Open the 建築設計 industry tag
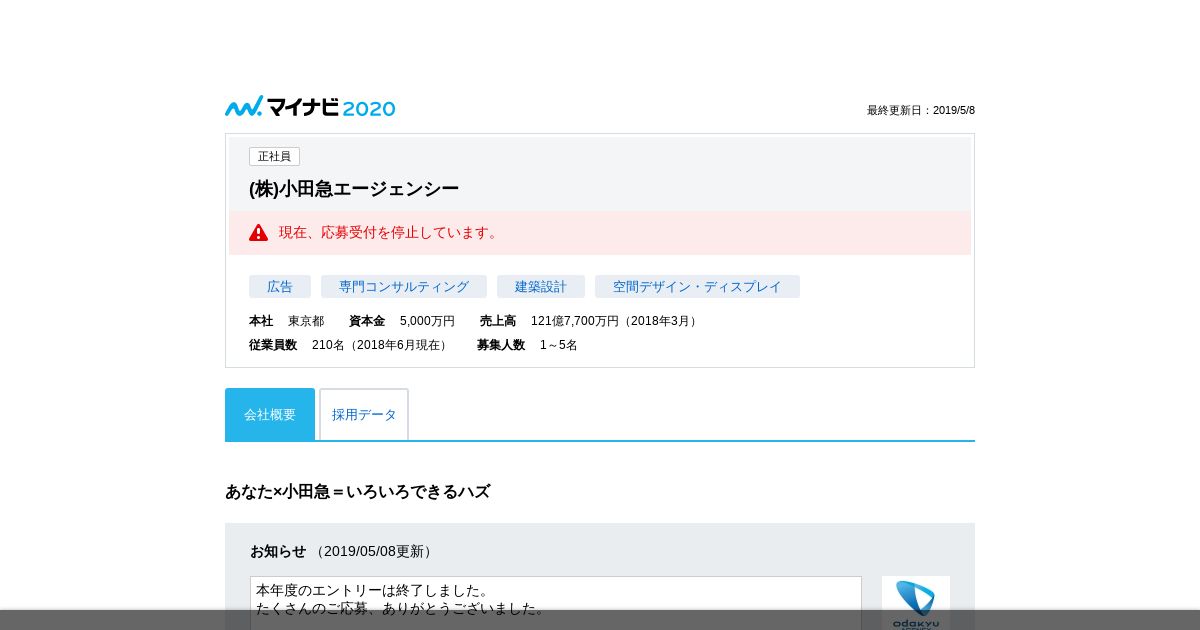This screenshot has height=630, width=1200. (541, 287)
